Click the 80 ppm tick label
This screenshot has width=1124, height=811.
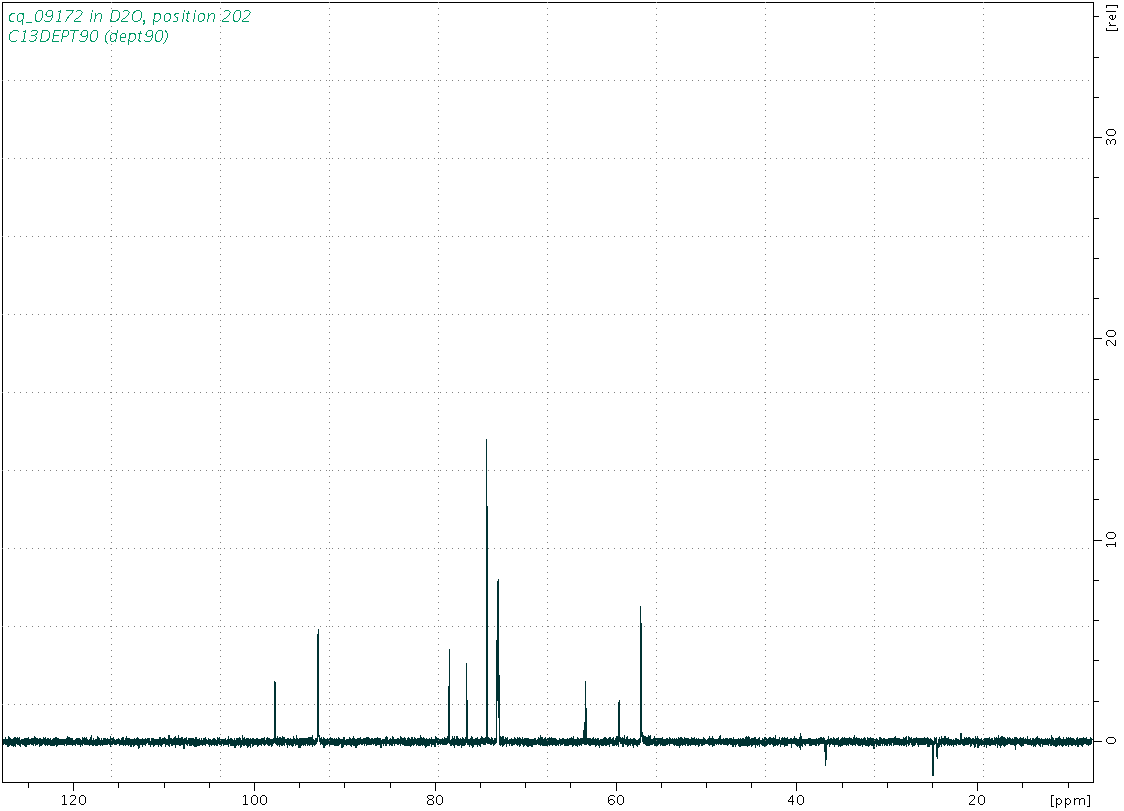435,800
